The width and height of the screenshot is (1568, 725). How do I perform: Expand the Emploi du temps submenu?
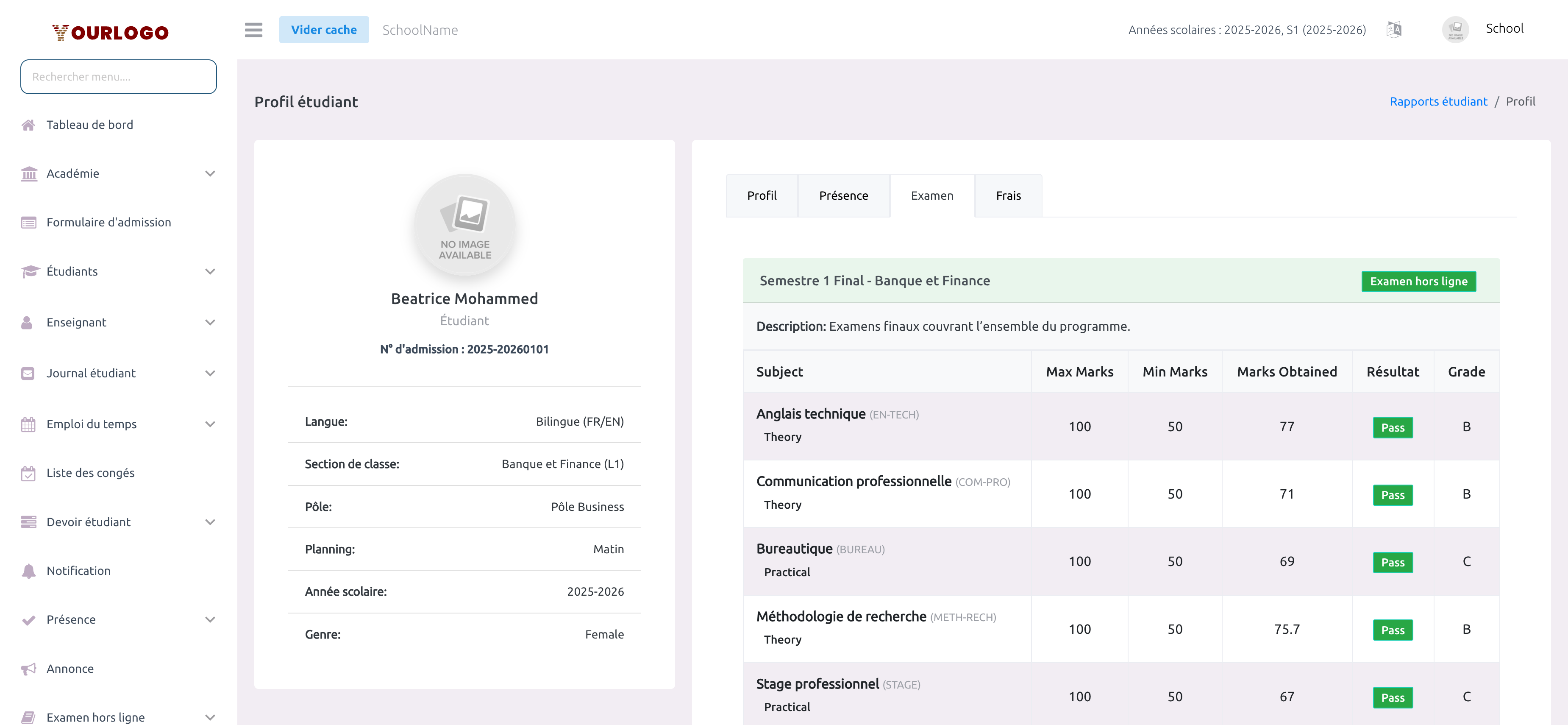point(210,424)
